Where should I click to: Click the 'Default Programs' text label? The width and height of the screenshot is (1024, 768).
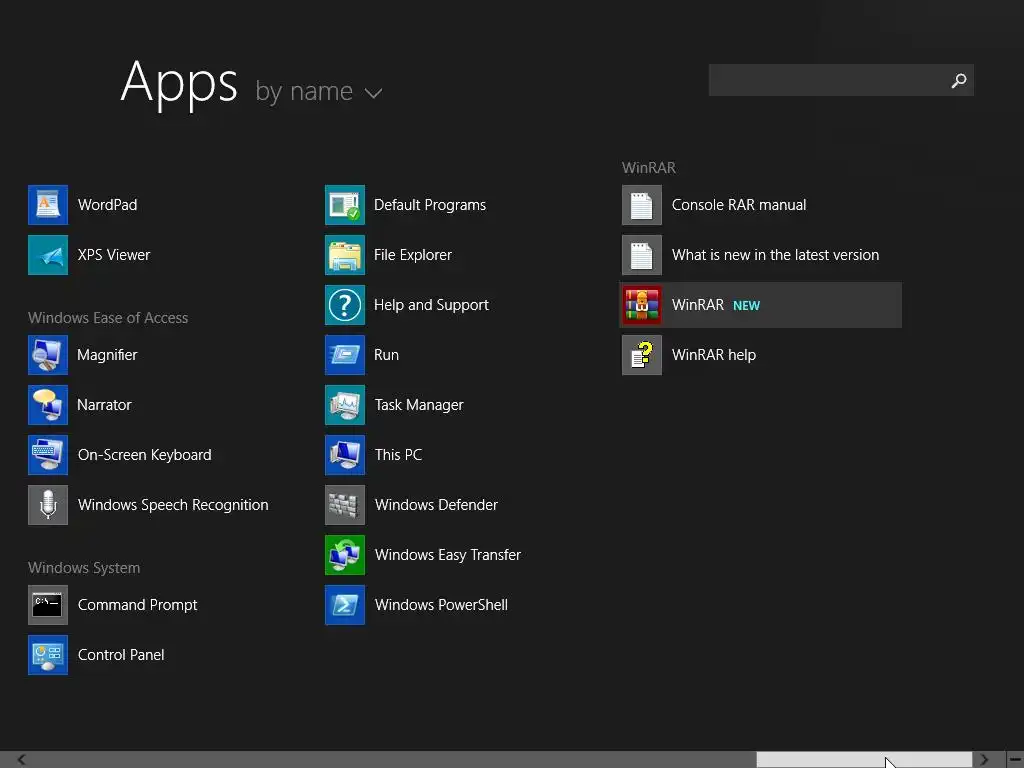[x=430, y=205]
